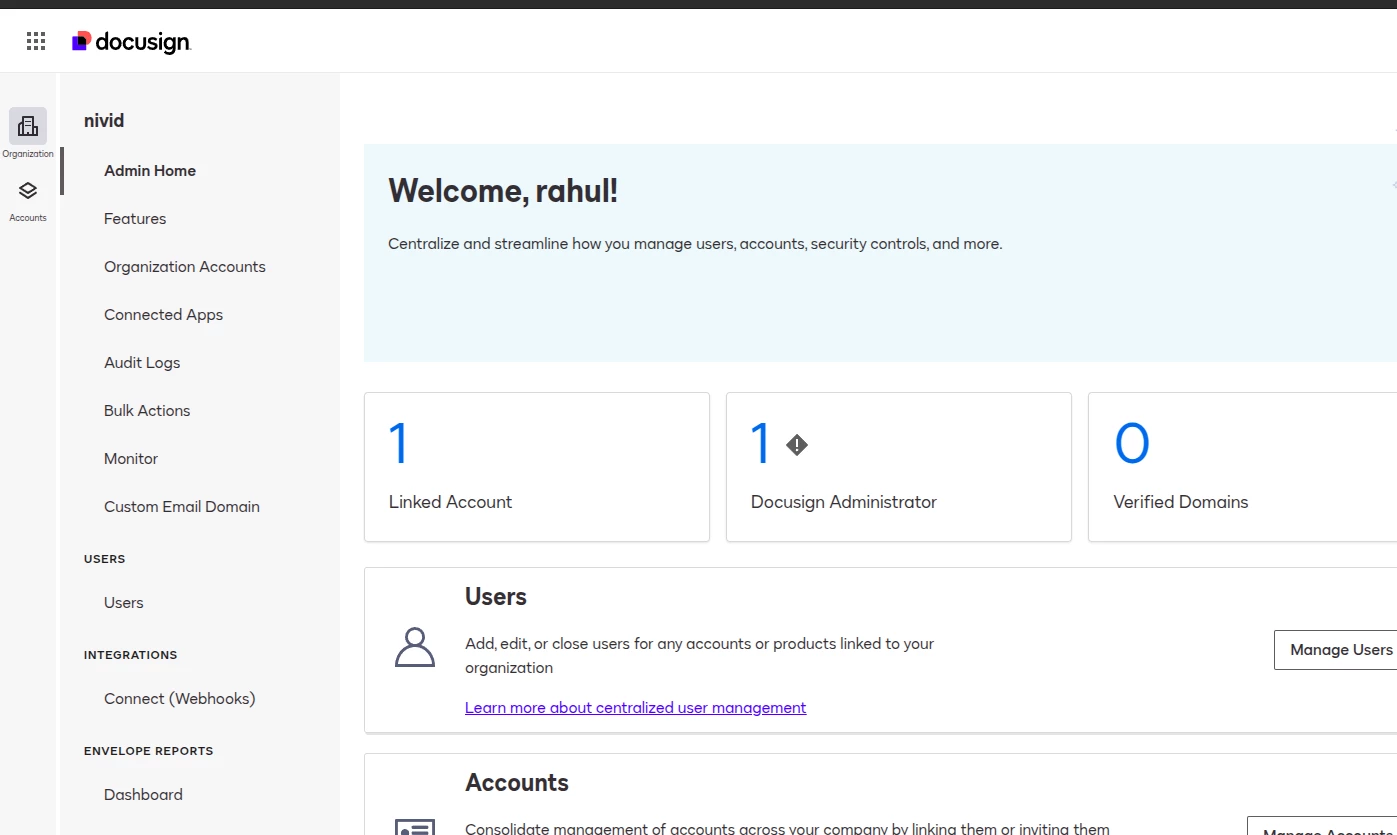Open Connect (Webhooks) integration
Screen dimensions: 1397x835
(x=180, y=699)
